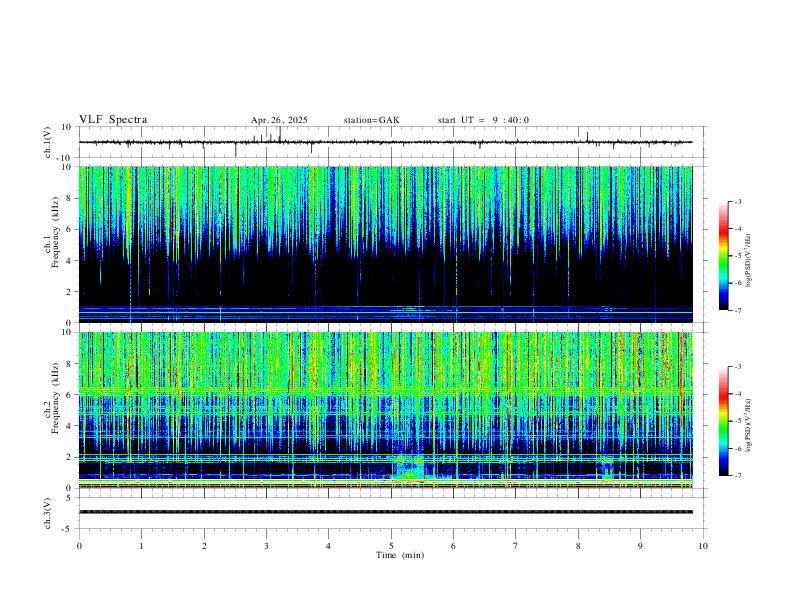Image resolution: width=792 pixels, height=612 pixels.
Task: Click the "station=GAK" header label
Action: point(371,120)
